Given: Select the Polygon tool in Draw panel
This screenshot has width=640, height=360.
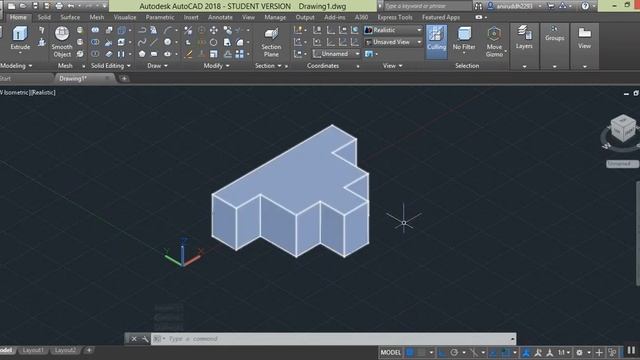Looking at the screenshot, I should point(142,54).
